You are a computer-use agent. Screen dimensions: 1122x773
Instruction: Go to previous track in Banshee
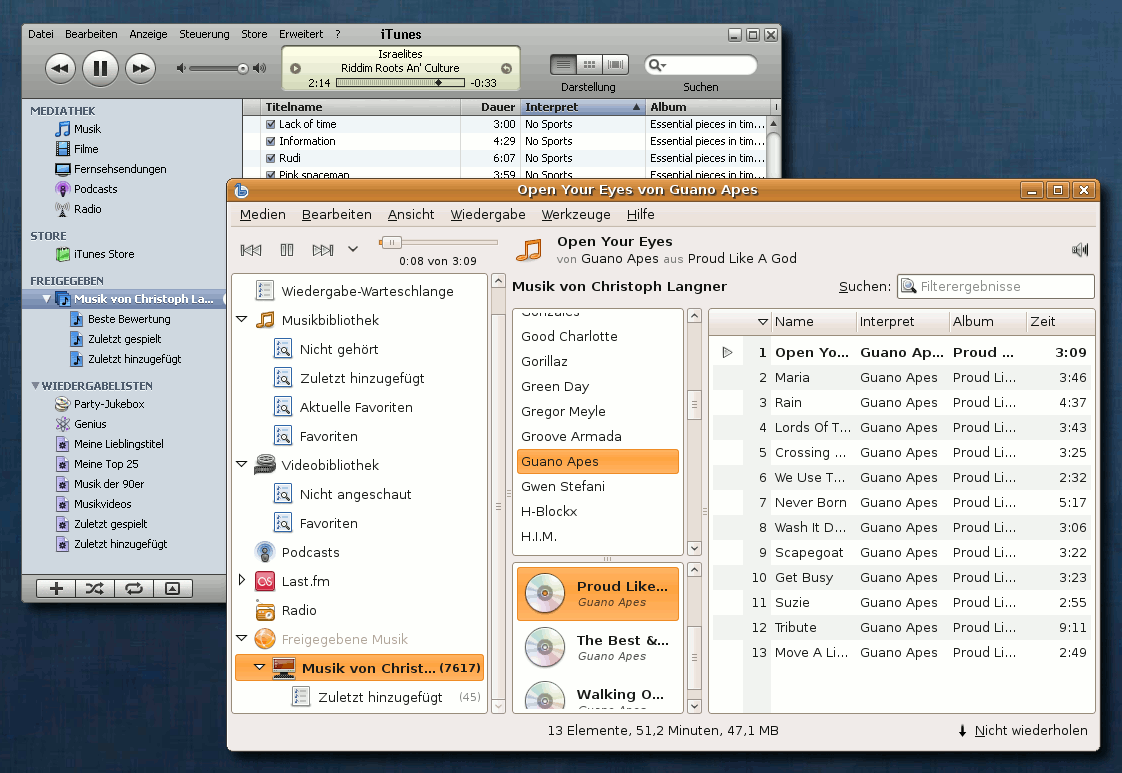[251, 250]
